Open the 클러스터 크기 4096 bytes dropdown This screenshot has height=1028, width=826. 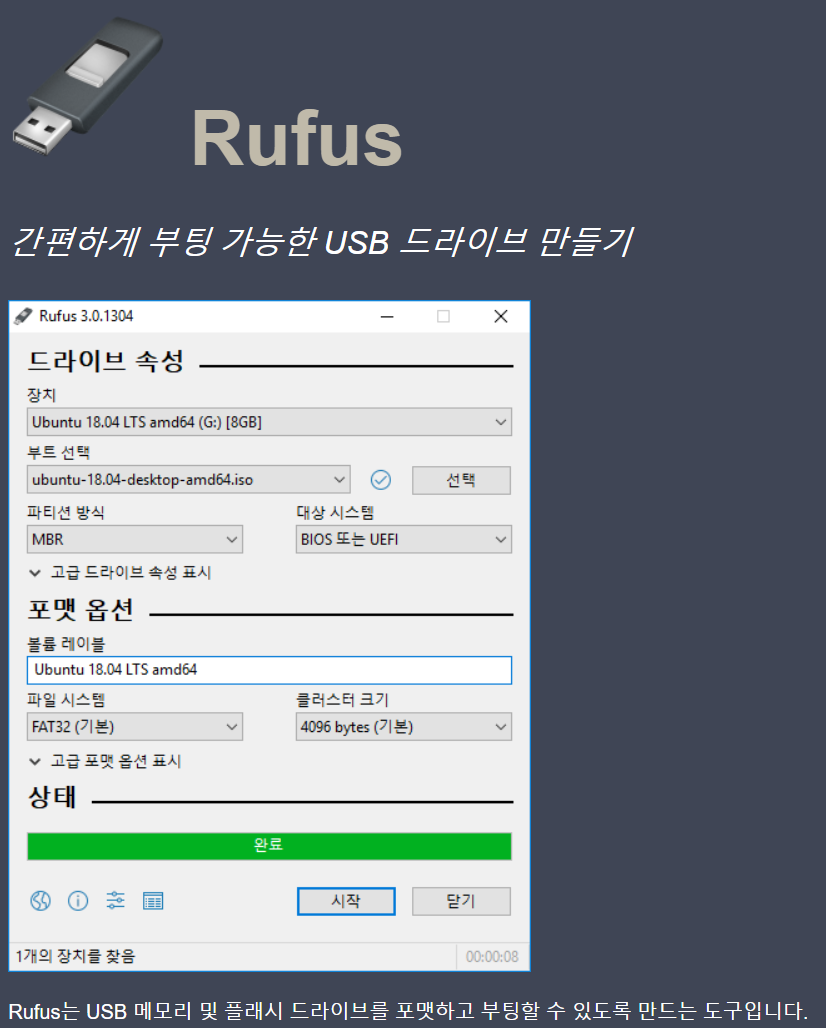coord(404,726)
